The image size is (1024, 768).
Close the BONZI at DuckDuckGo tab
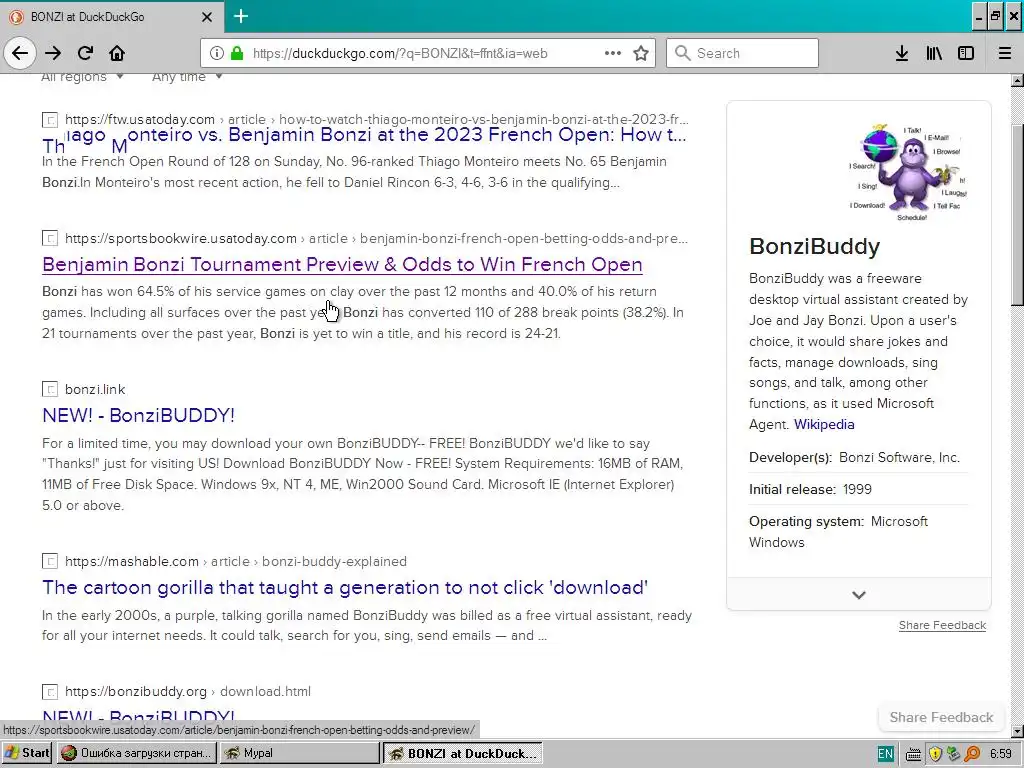point(207,17)
